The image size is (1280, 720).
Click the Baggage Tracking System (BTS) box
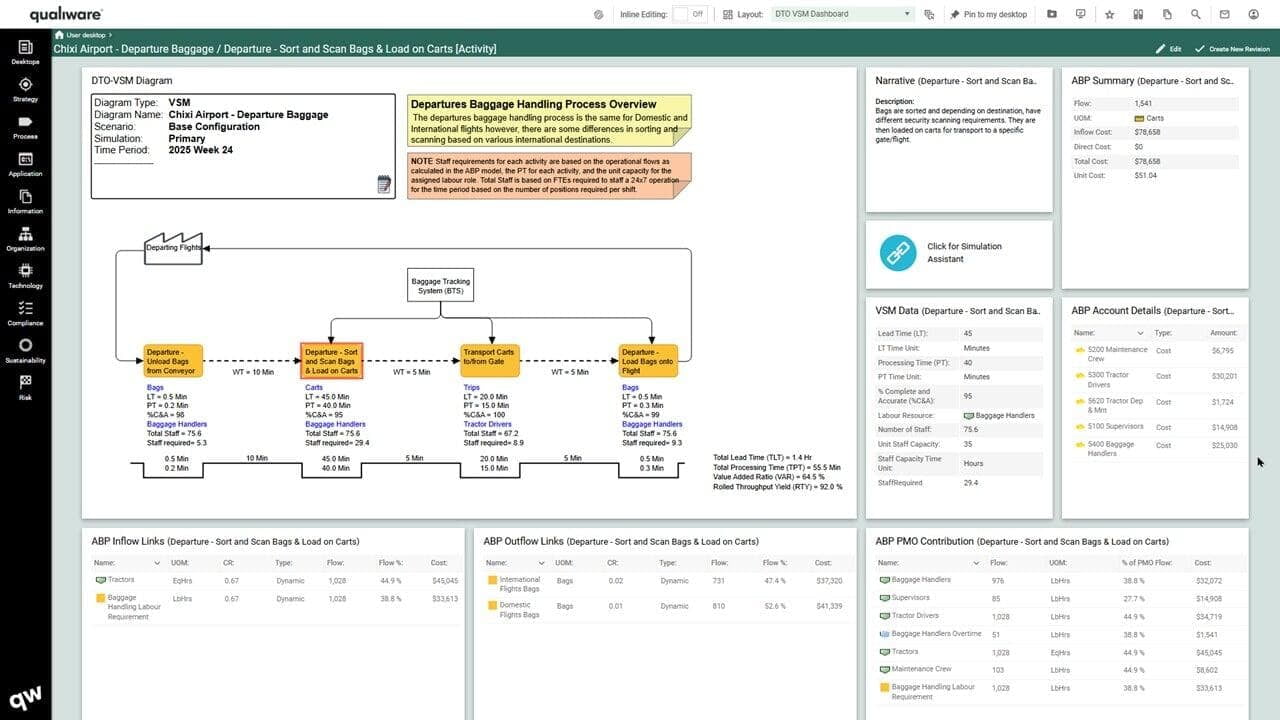point(440,283)
